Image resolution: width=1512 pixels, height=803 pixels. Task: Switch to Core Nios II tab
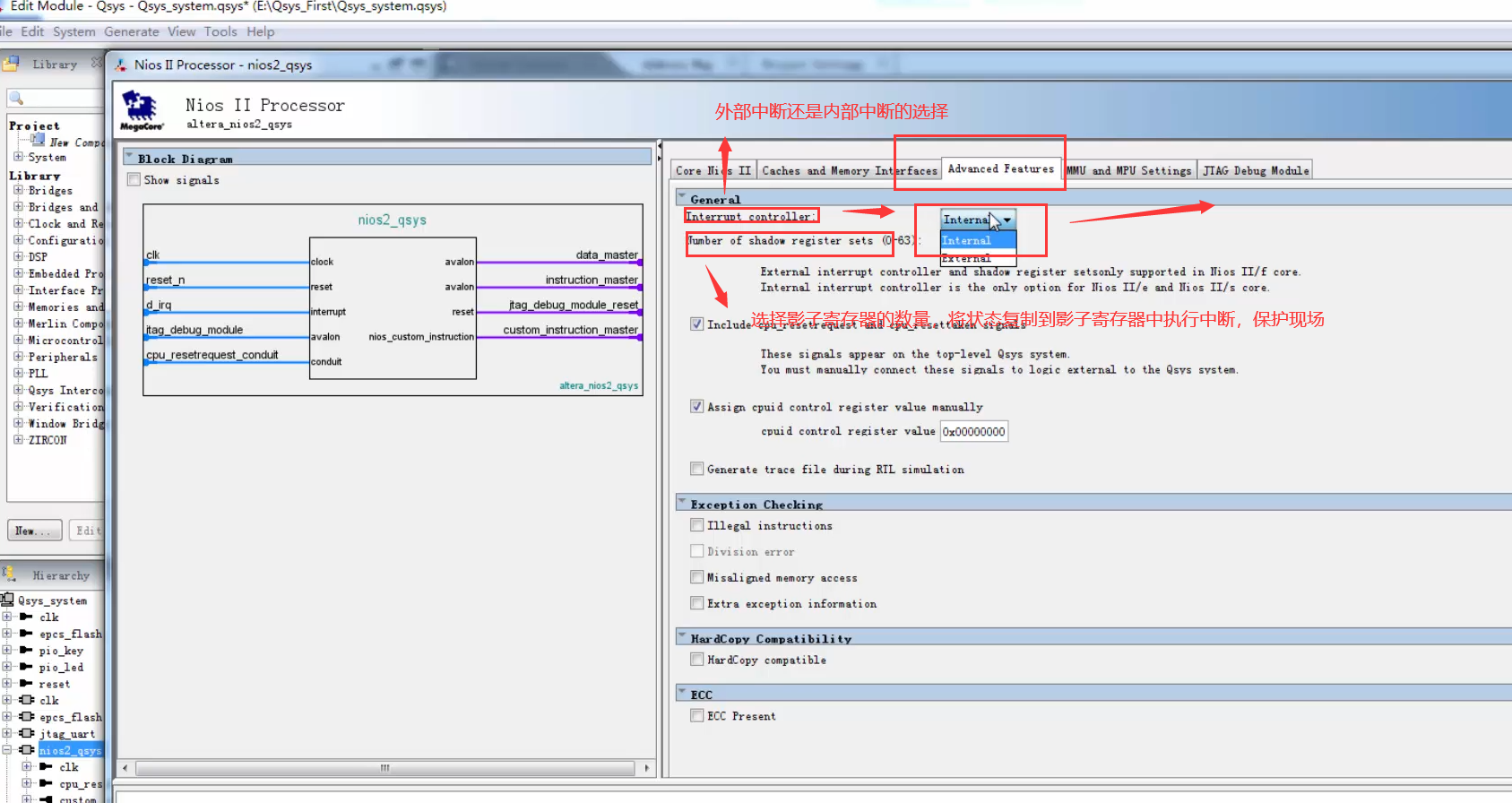pos(713,170)
